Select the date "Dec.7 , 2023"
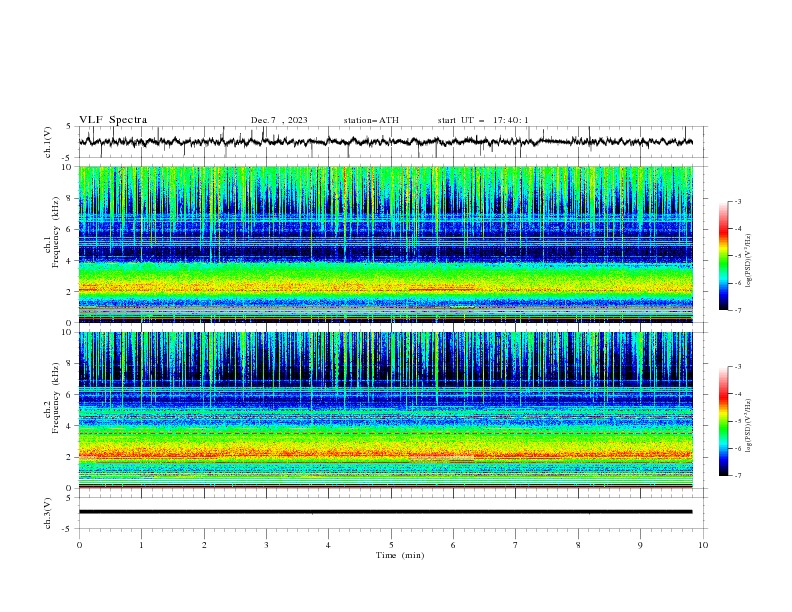The height and width of the screenshot is (612, 792). pyautogui.click(x=279, y=120)
